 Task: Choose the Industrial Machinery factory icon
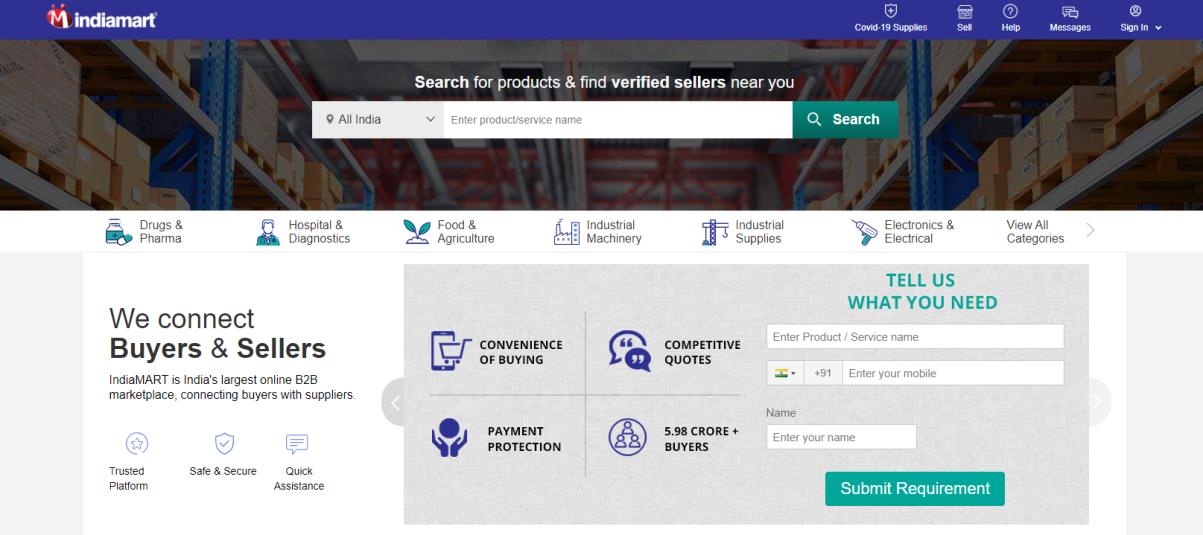point(566,232)
